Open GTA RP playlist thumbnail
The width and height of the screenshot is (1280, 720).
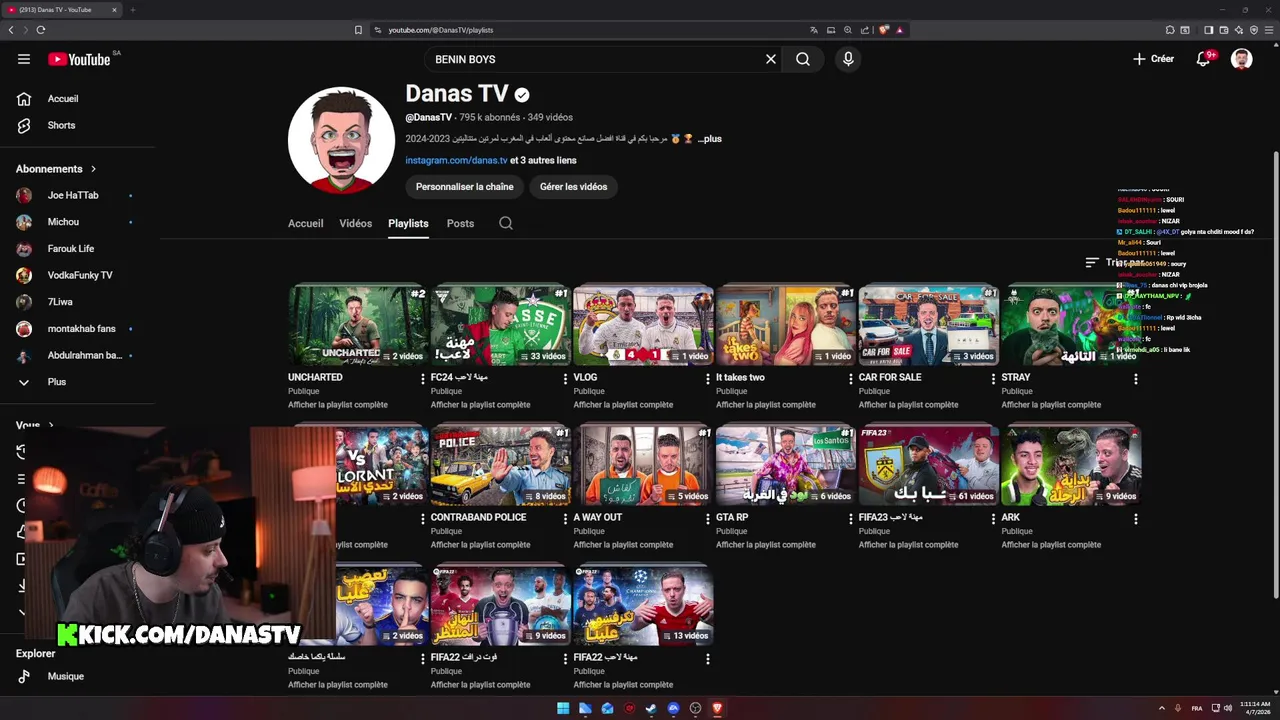(786, 465)
